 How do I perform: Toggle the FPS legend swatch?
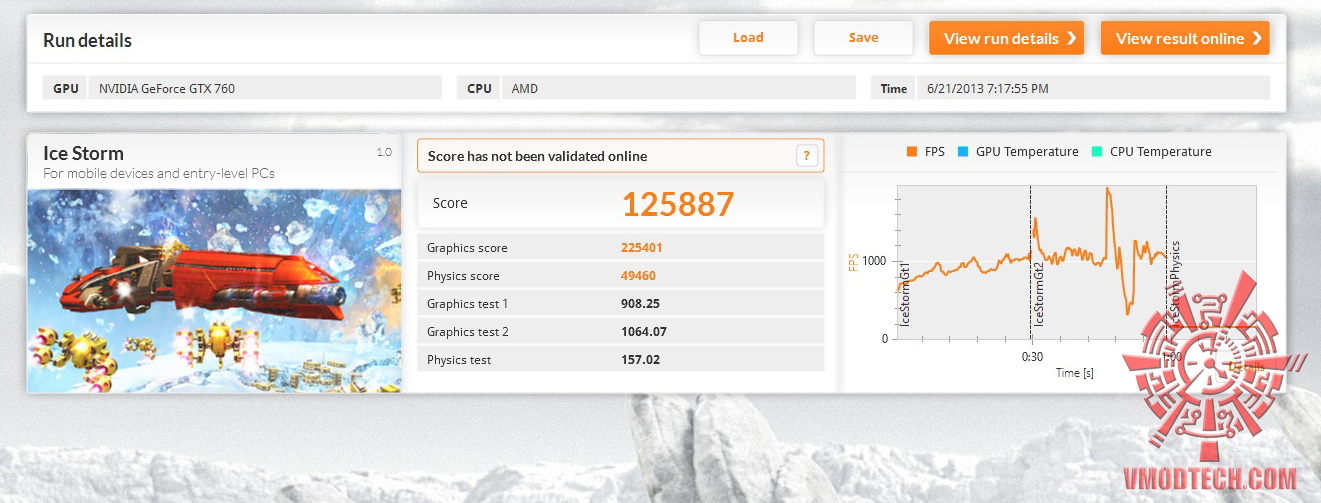pyautogui.click(x=912, y=152)
